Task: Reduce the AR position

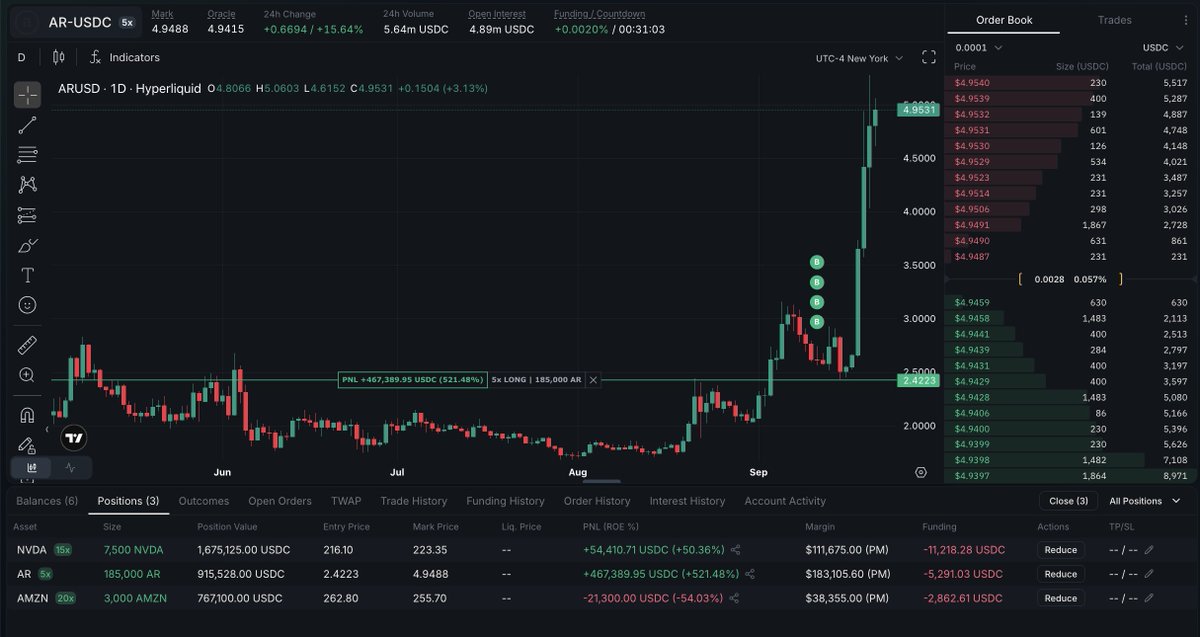Action: click(x=1060, y=574)
